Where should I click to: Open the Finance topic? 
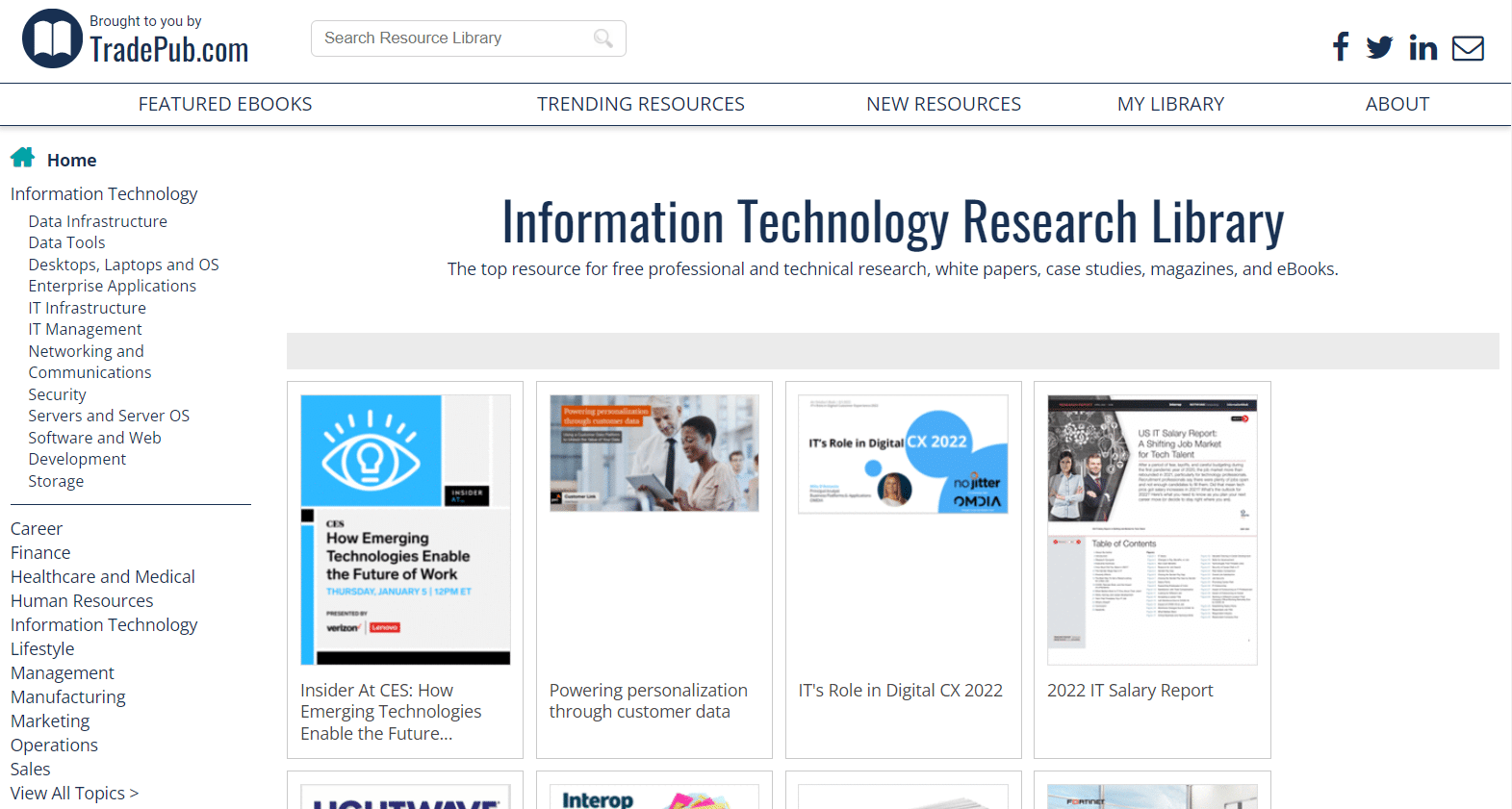click(x=40, y=552)
